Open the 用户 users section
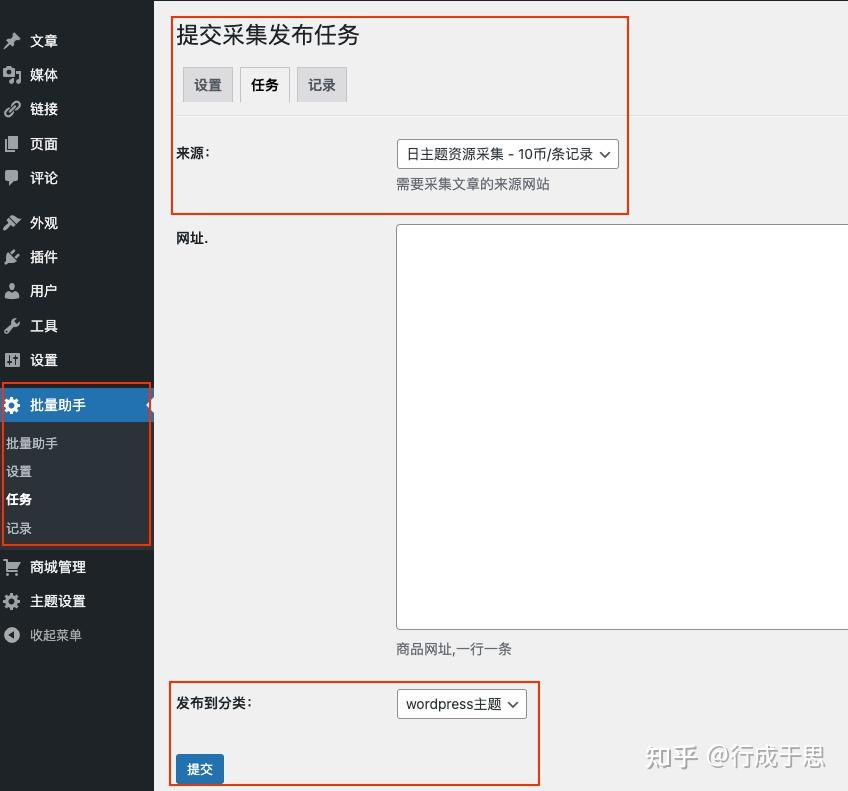The height and width of the screenshot is (791, 848). click(x=44, y=291)
